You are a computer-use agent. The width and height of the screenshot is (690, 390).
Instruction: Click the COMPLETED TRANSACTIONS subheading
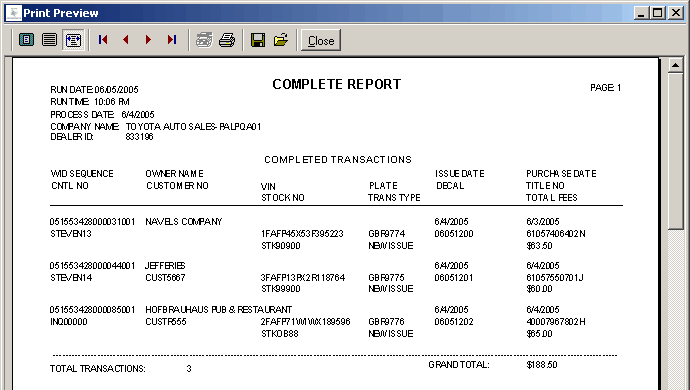pos(338,159)
